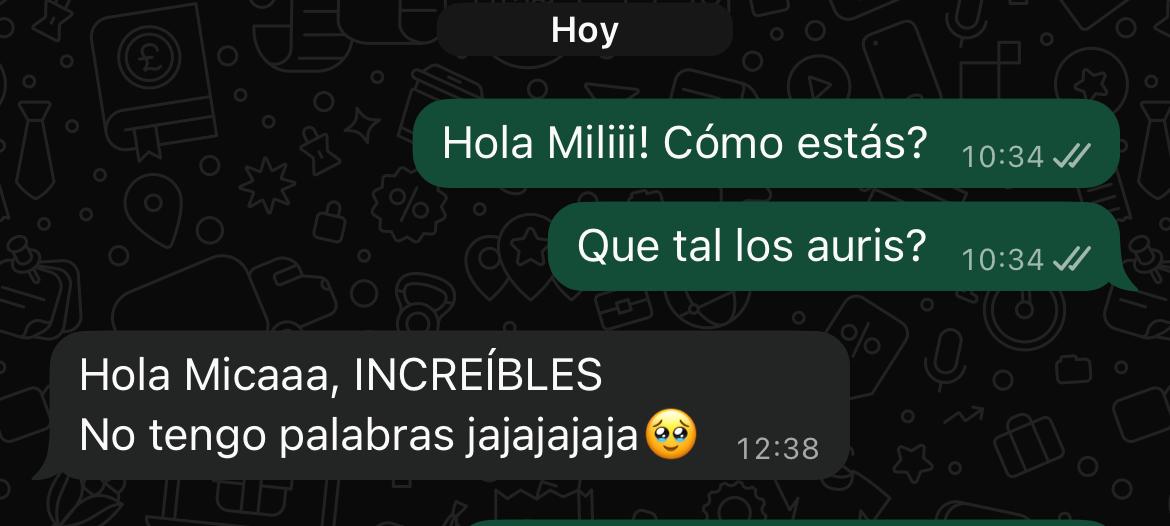Click the word "jajajajaja" in the reply
Image resolution: width=1170 pixels, height=526 pixels.
coord(551,436)
